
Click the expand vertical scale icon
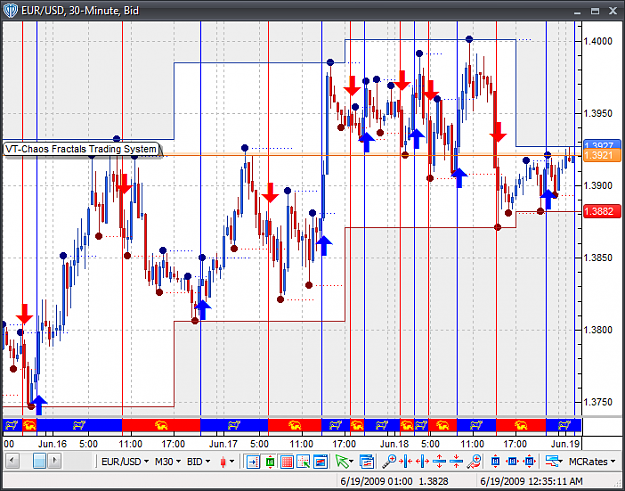click(439, 462)
